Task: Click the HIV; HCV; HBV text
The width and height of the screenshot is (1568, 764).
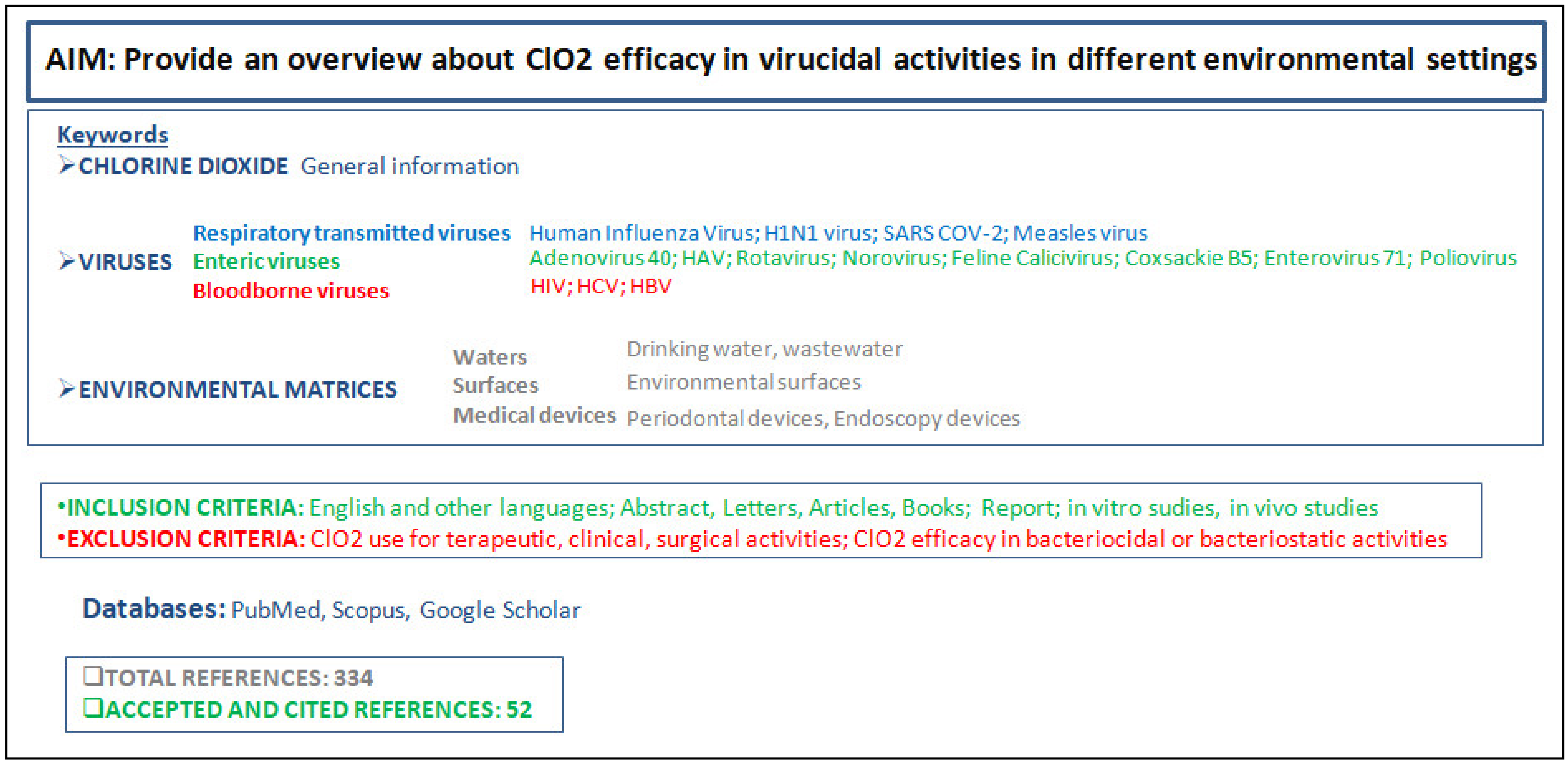Action: click(600, 286)
